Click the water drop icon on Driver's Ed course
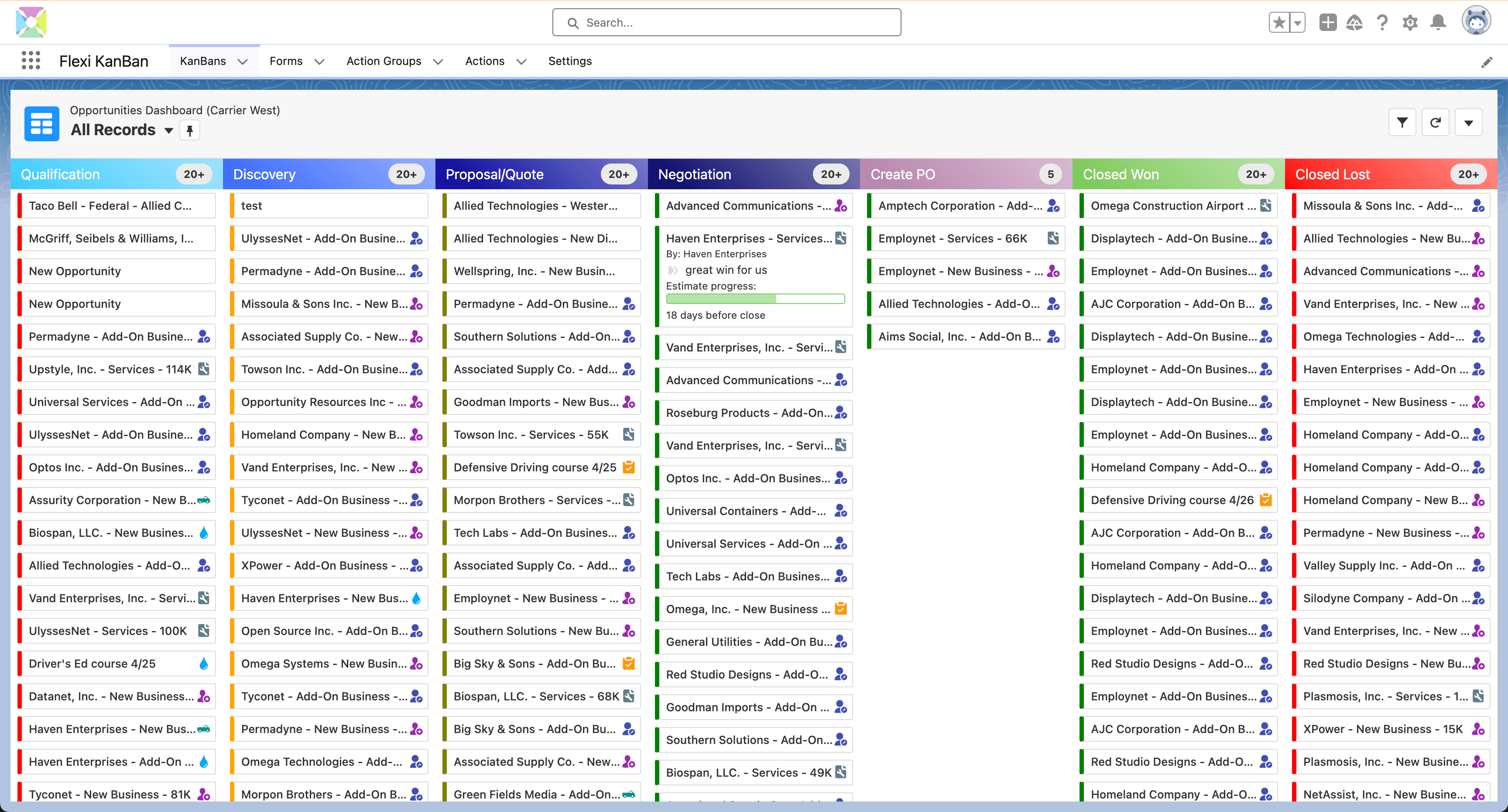This screenshot has height=812, width=1508. click(x=204, y=664)
